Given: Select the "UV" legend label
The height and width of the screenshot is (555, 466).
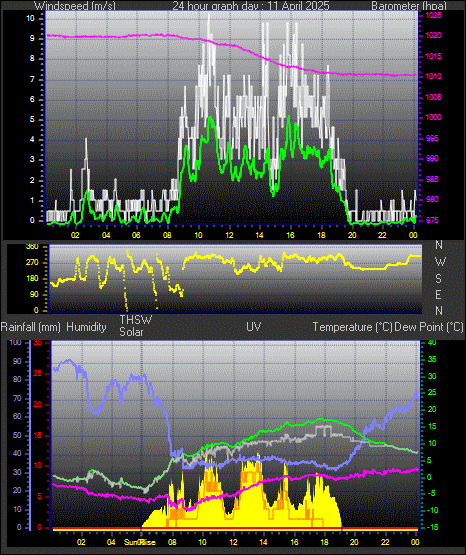Looking at the screenshot, I should (x=253, y=327).
